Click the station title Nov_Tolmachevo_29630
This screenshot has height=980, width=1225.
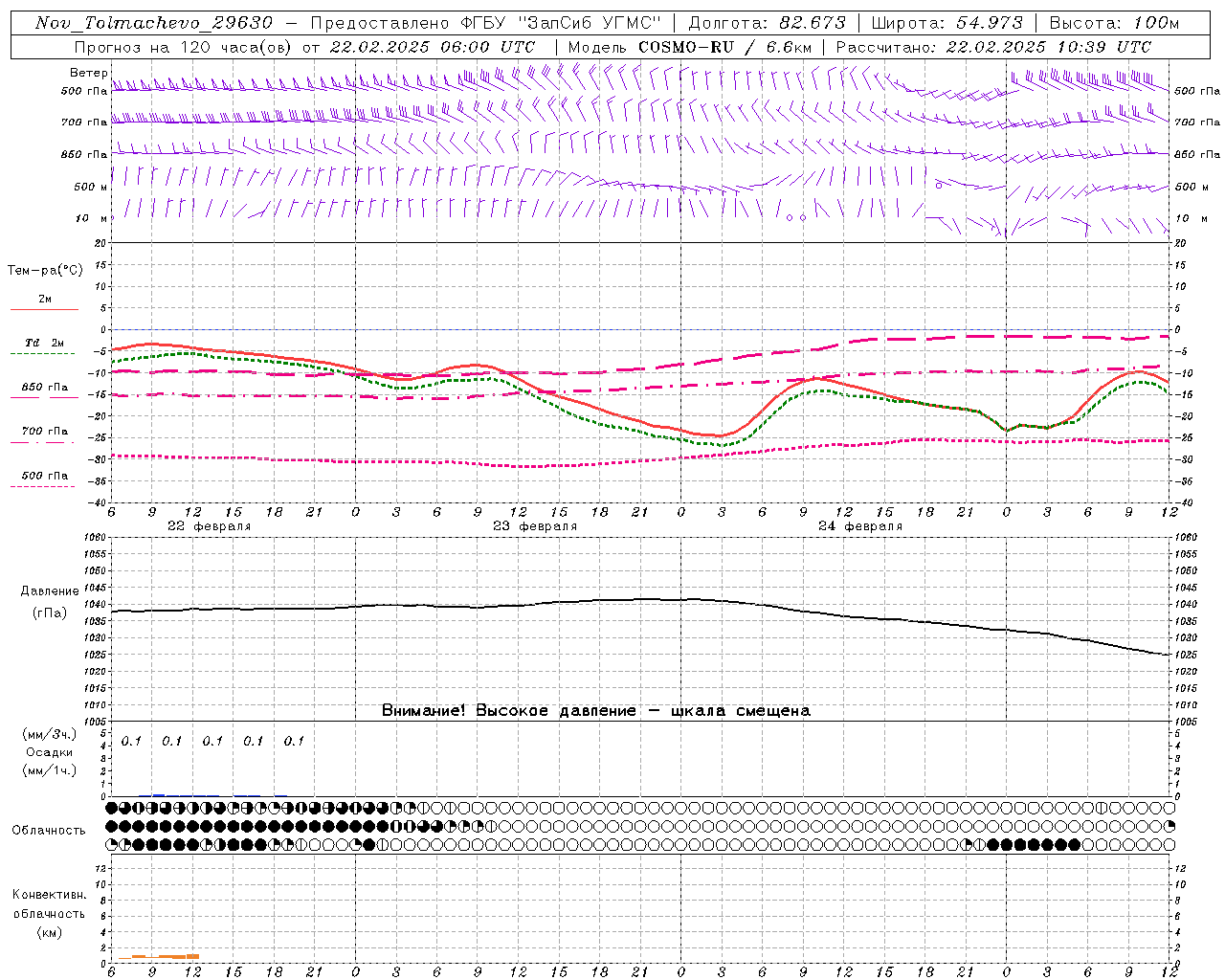tap(153, 23)
